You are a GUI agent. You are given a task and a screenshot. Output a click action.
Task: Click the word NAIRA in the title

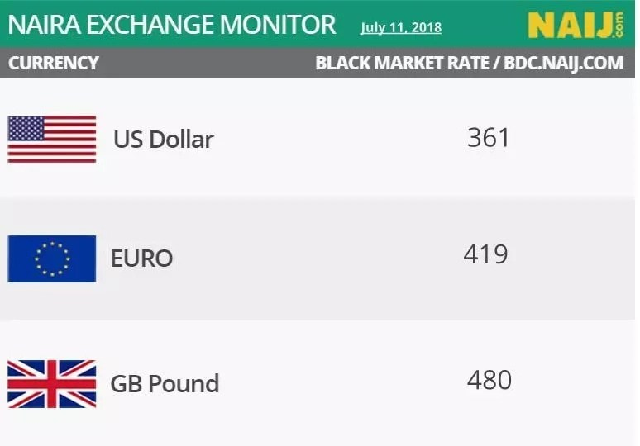point(44,23)
